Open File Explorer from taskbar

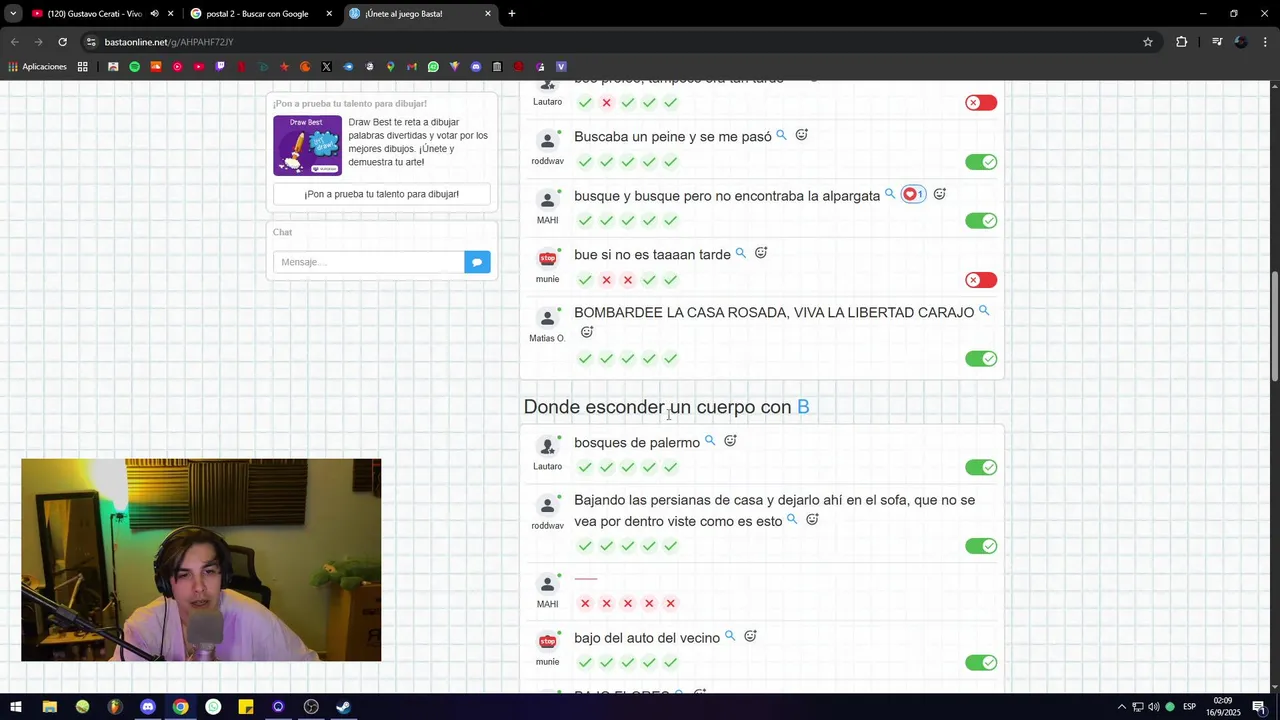(x=49, y=707)
